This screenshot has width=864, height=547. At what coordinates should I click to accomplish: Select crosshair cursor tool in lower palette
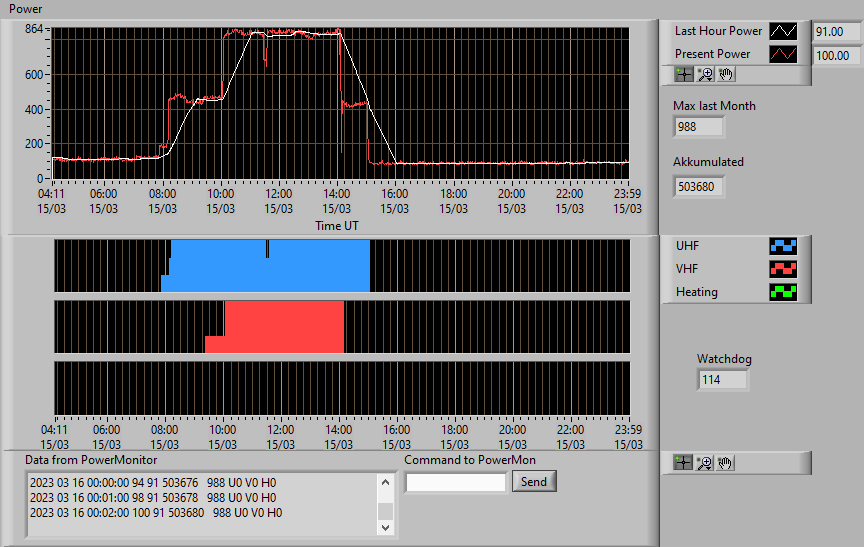point(683,463)
